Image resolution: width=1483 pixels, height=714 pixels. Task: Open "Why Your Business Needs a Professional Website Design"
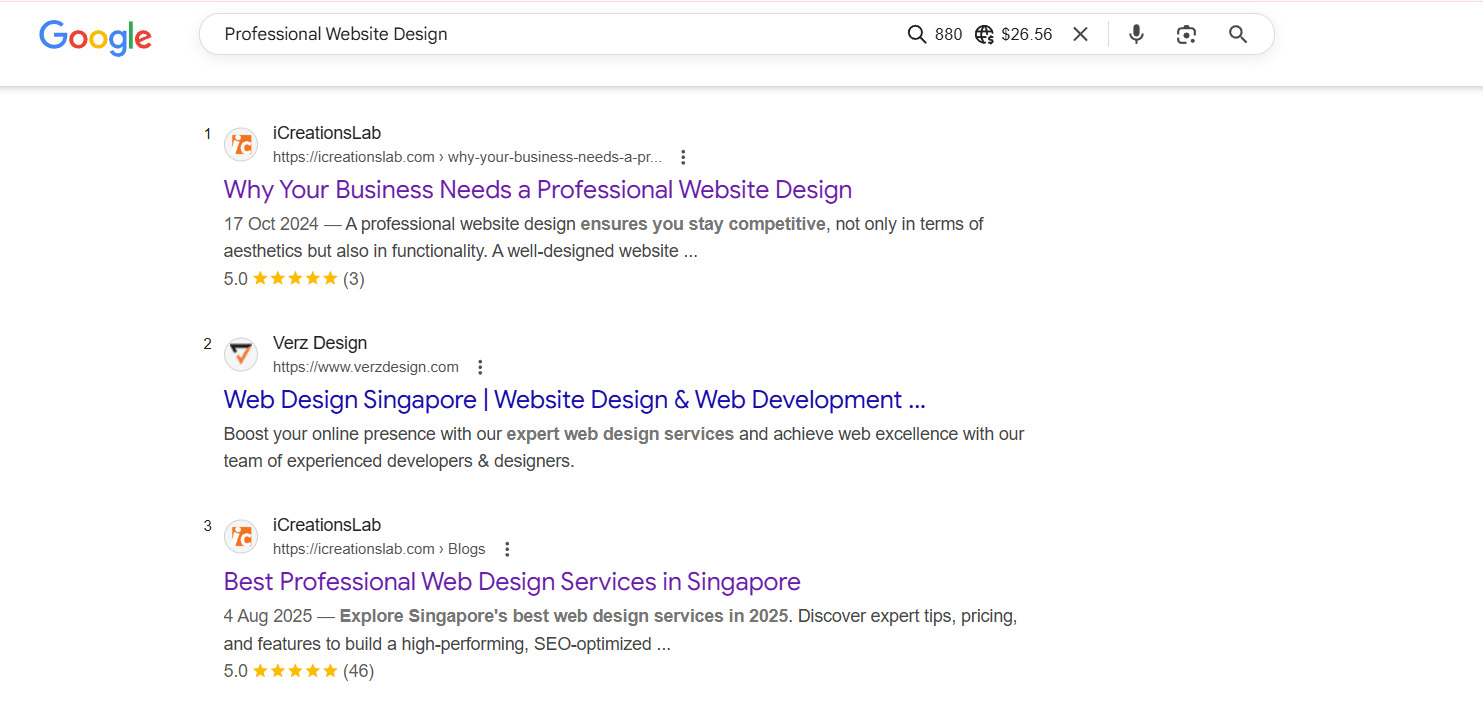tap(537, 190)
